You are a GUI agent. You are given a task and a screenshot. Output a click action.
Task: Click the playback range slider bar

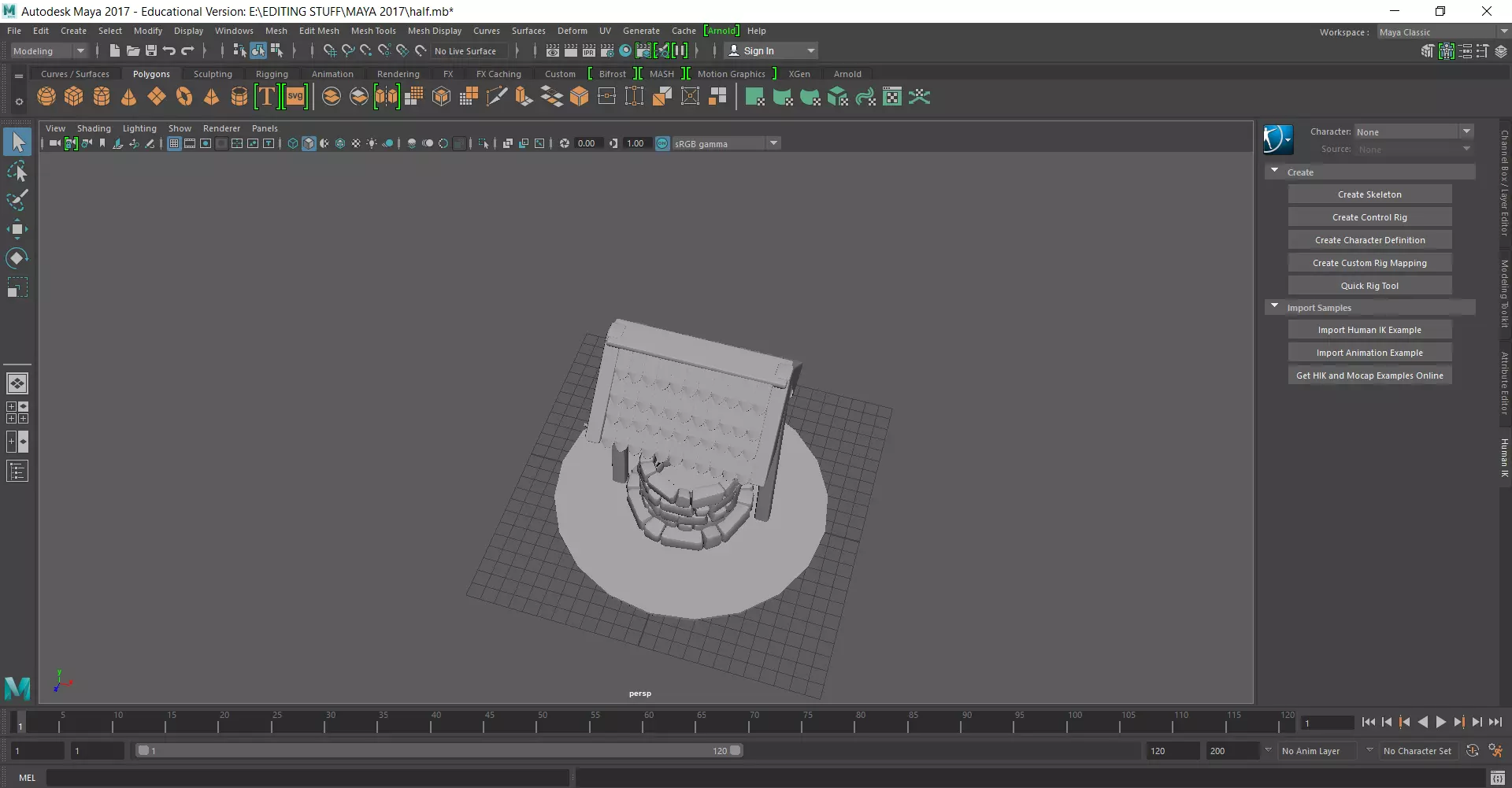pos(439,751)
